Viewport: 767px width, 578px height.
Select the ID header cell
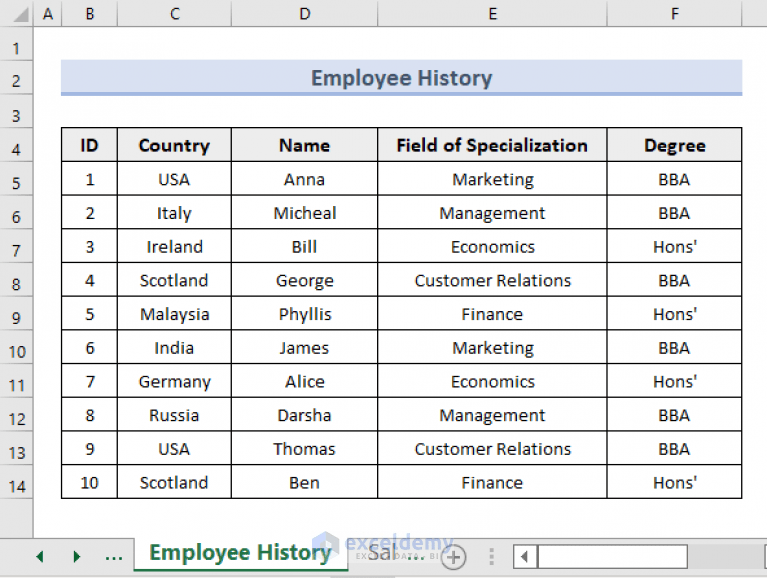[90, 145]
